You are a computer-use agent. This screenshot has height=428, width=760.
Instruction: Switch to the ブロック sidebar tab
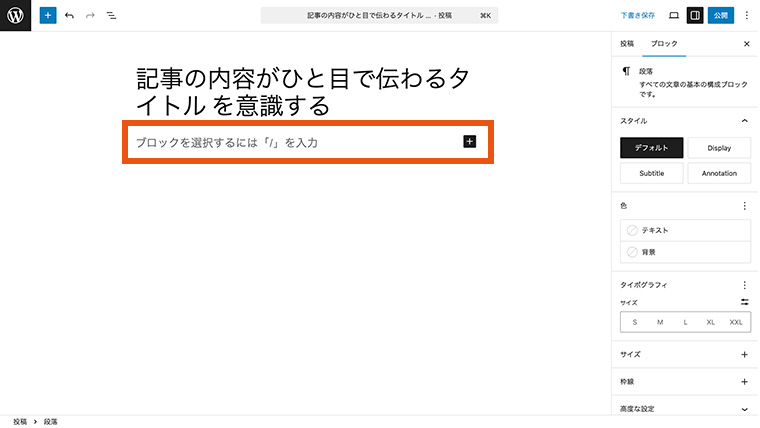(664, 44)
